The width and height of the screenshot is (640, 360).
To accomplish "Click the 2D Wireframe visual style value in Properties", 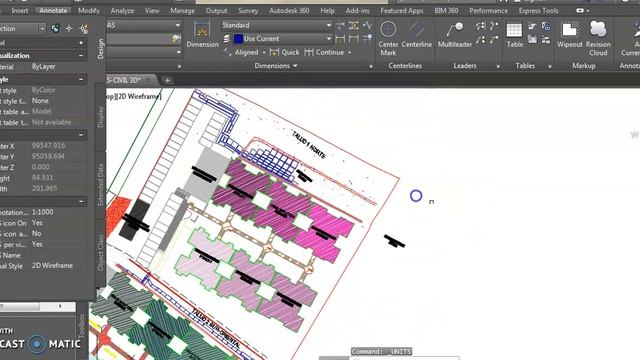I will click(x=52, y=266).
